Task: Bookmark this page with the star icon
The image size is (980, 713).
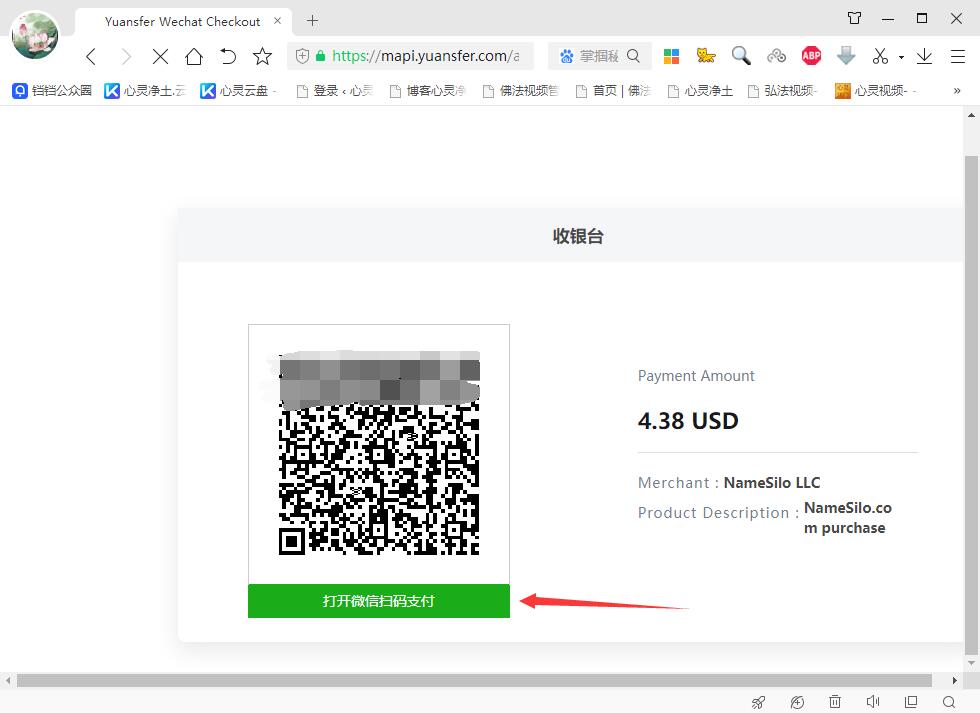Action: [262, 56]
